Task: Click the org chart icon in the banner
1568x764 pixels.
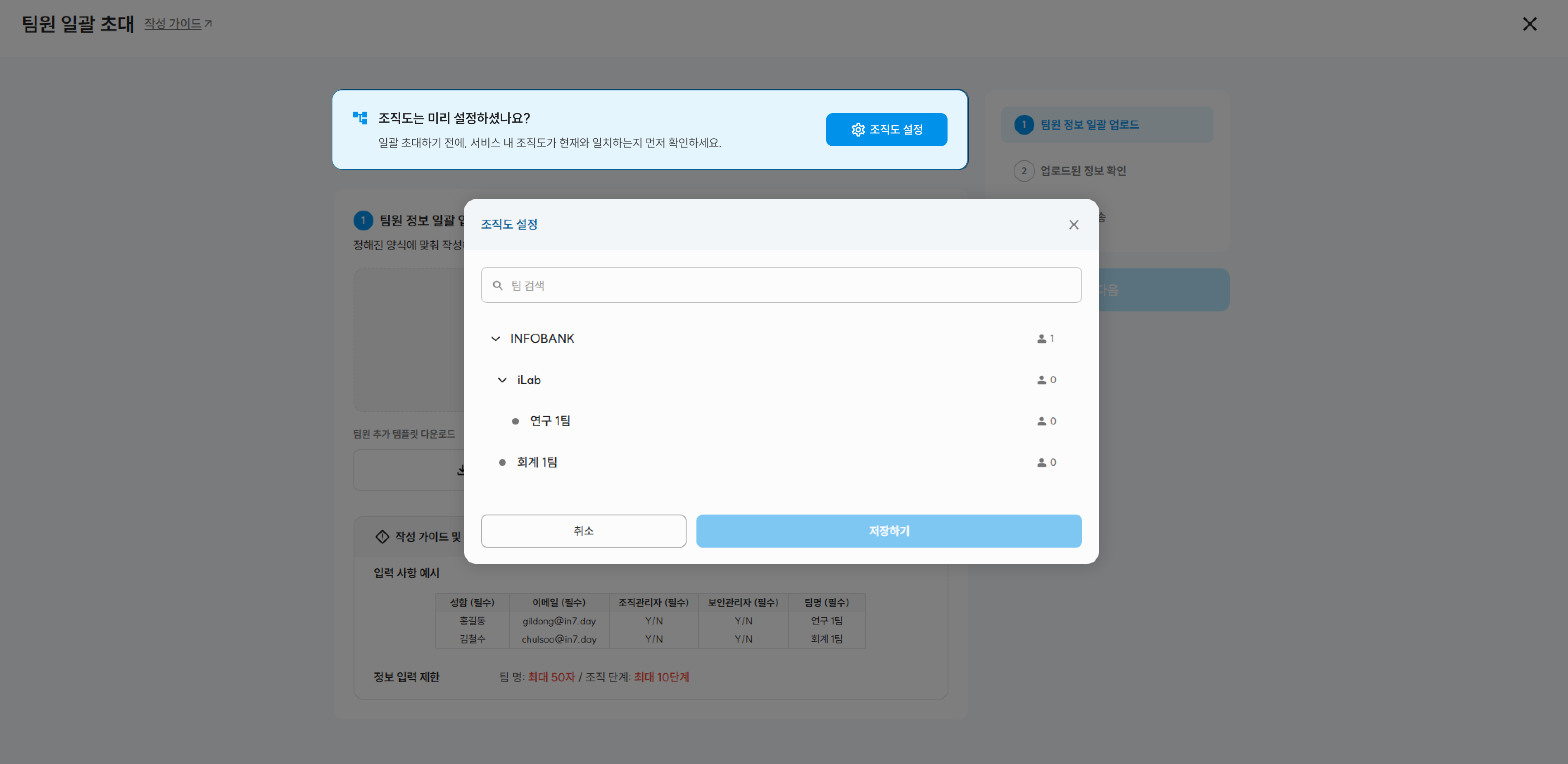Action: [x=360, y=118]
